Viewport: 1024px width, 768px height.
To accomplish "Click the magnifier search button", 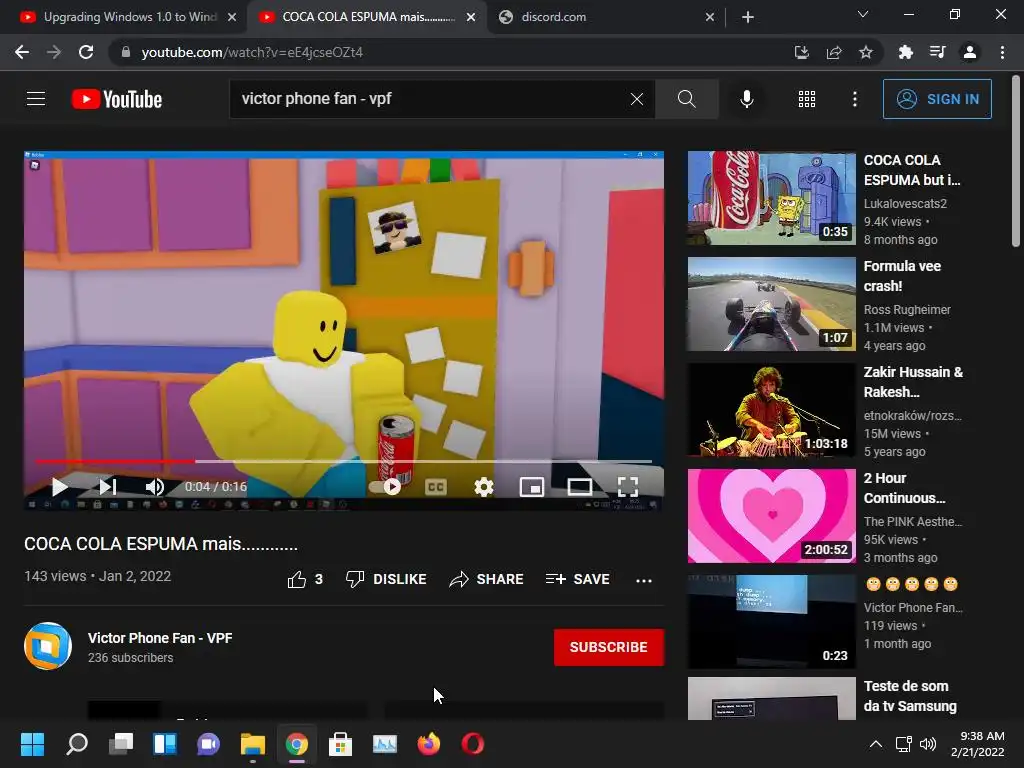I will (x=686, y=99).
